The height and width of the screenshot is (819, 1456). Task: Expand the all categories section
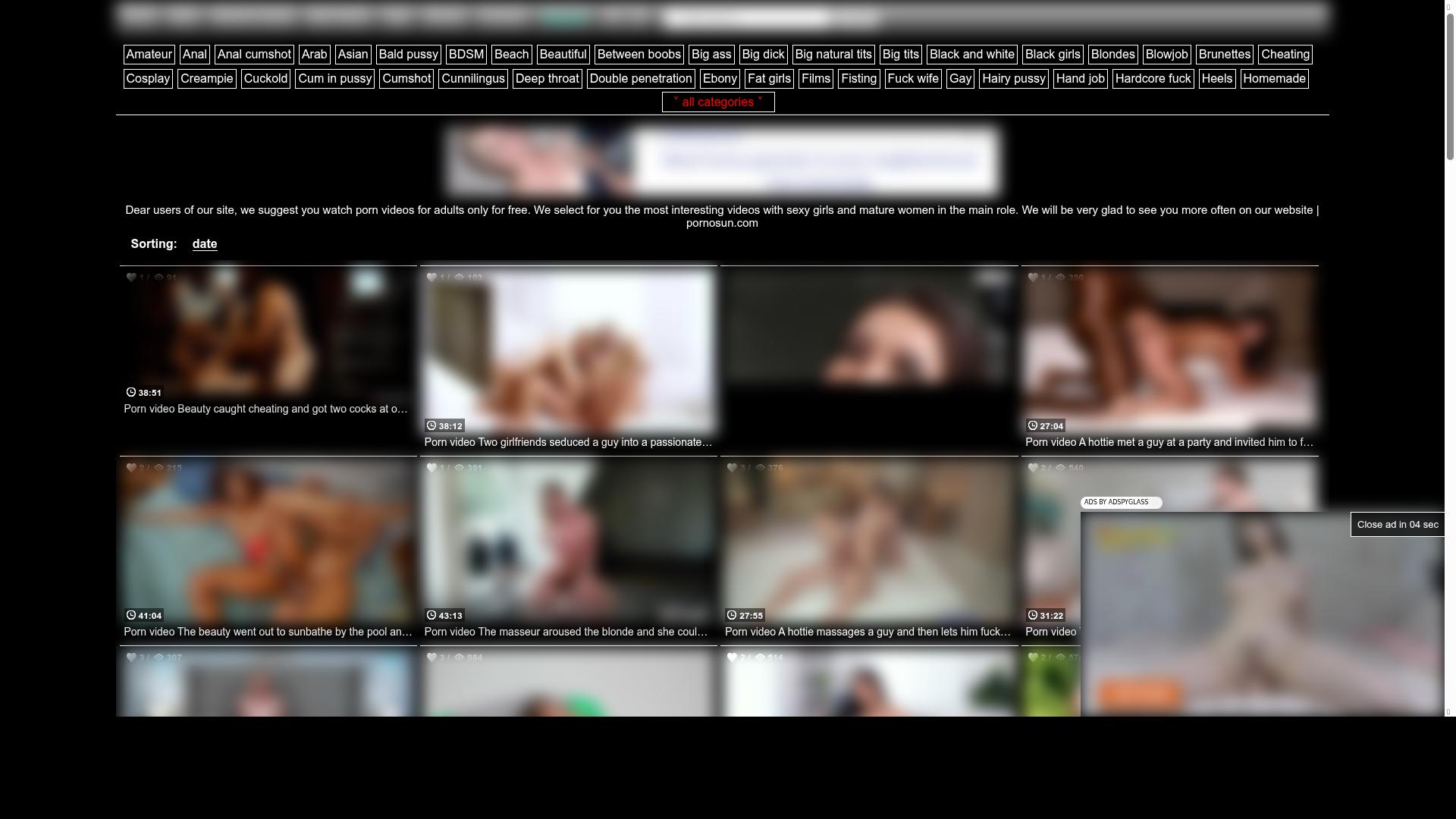coord(718,102)
